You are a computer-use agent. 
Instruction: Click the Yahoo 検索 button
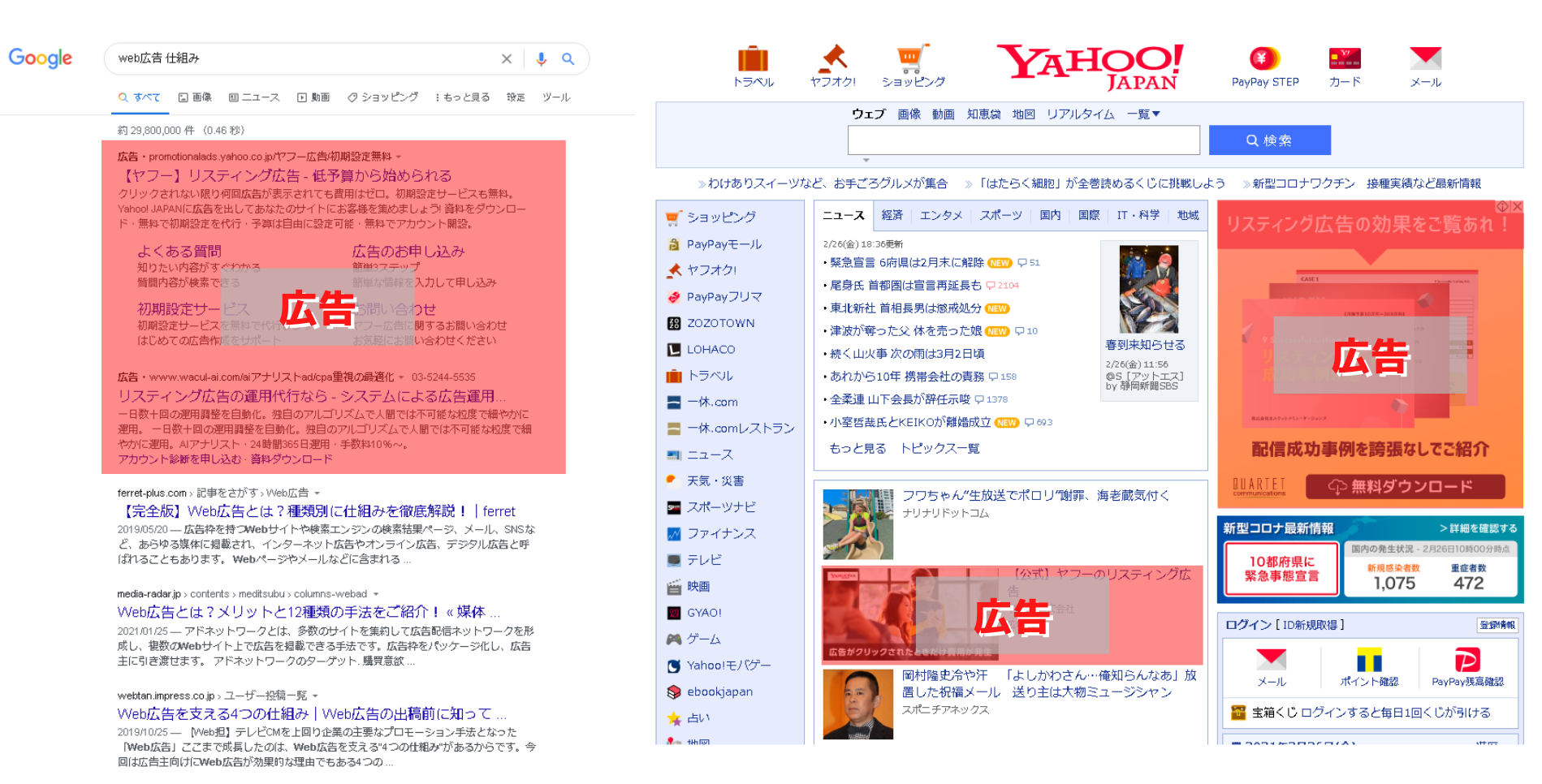tap(1269, 140)
